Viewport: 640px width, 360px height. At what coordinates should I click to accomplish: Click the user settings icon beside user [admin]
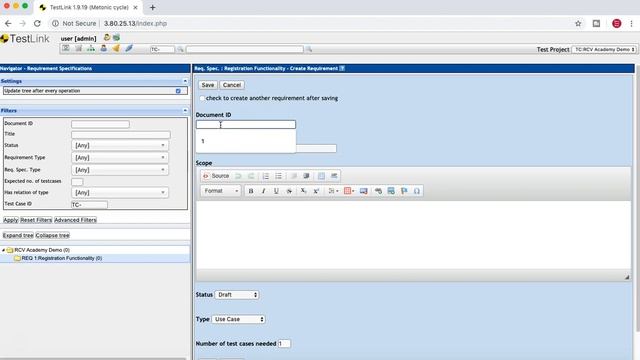[x=107, y=38]
